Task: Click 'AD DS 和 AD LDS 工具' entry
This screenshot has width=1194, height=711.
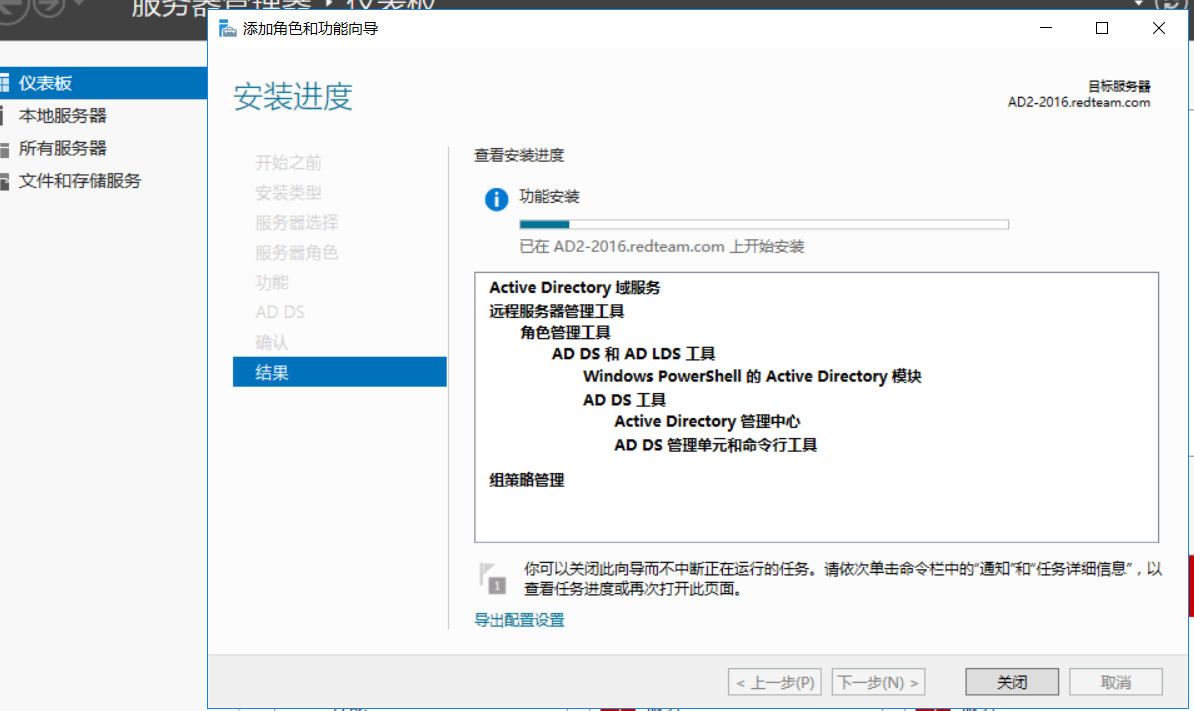Action: 634,354
